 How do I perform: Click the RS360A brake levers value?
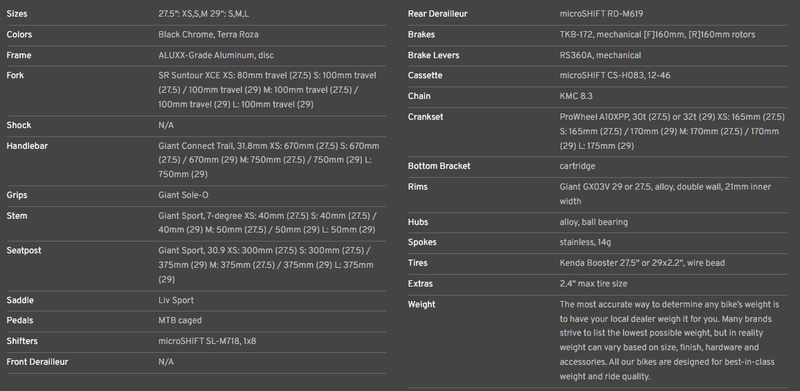pyautogui.click(x=600, y=55)
